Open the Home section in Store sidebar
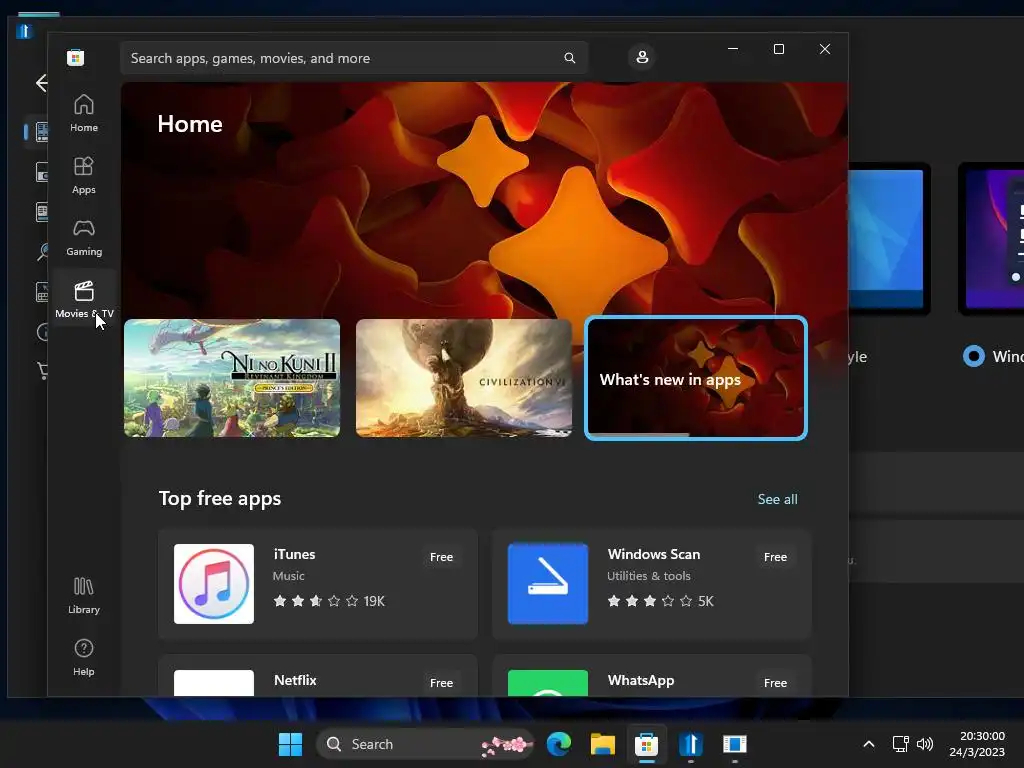This screenshot has width=1024, height=768. click(x=84, y=114)
